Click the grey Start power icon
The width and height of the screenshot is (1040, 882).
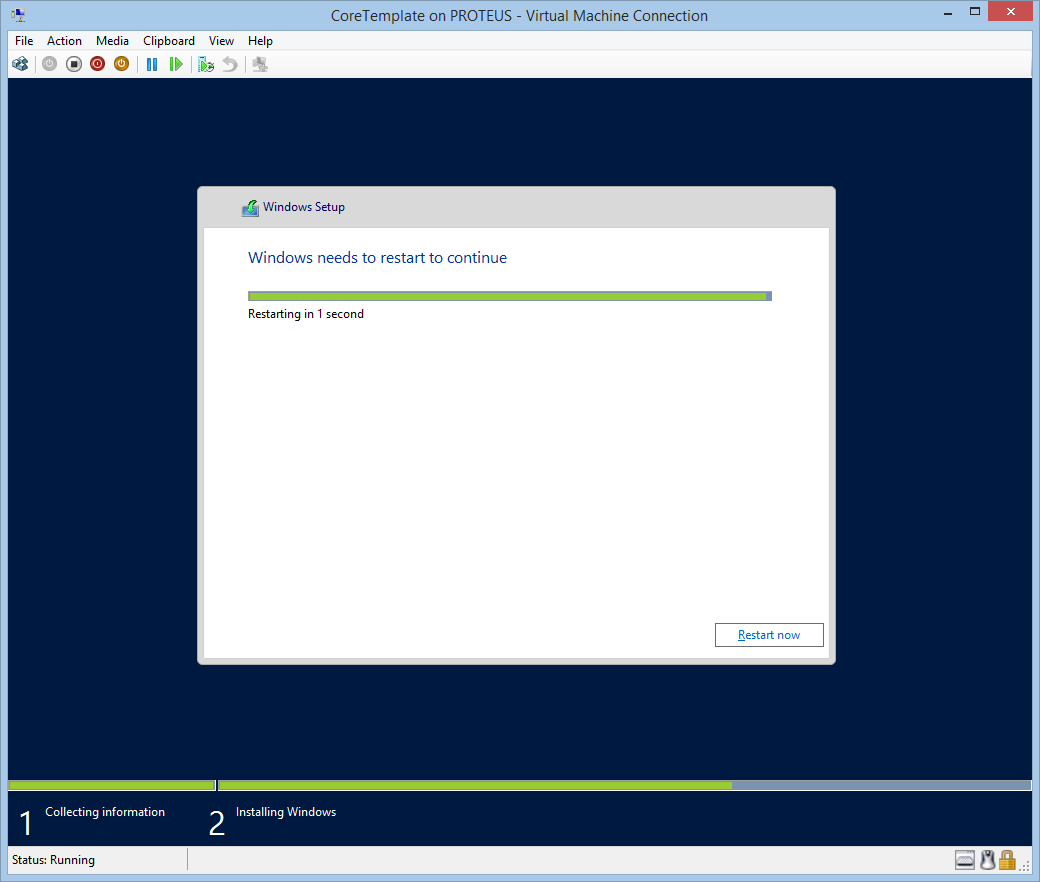[49, 64]
